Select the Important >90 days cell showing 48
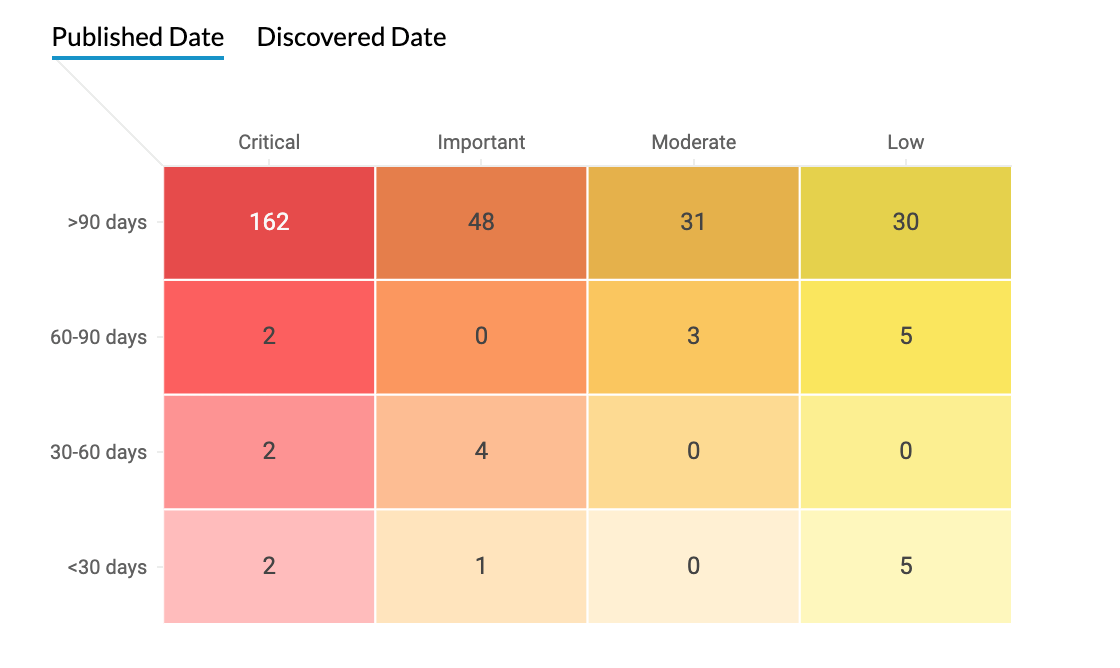 point(481,222)
